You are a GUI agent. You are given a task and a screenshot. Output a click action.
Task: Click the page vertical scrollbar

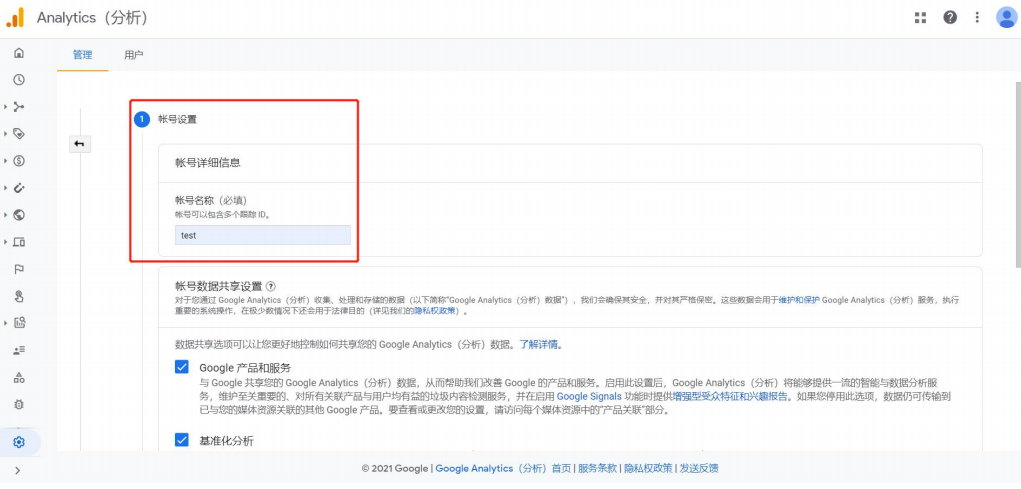[x=1018, y=175]
